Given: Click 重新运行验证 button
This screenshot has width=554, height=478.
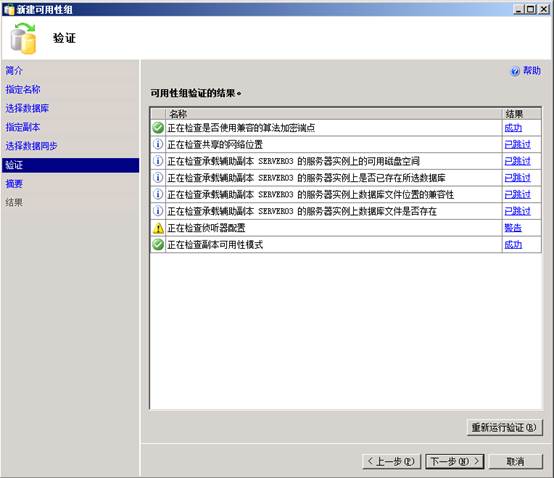Looking at the screenshot, I should click(504, 427).
